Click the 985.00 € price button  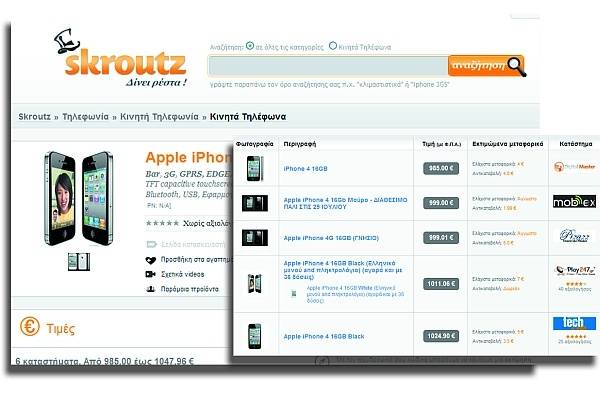point(441,168)
